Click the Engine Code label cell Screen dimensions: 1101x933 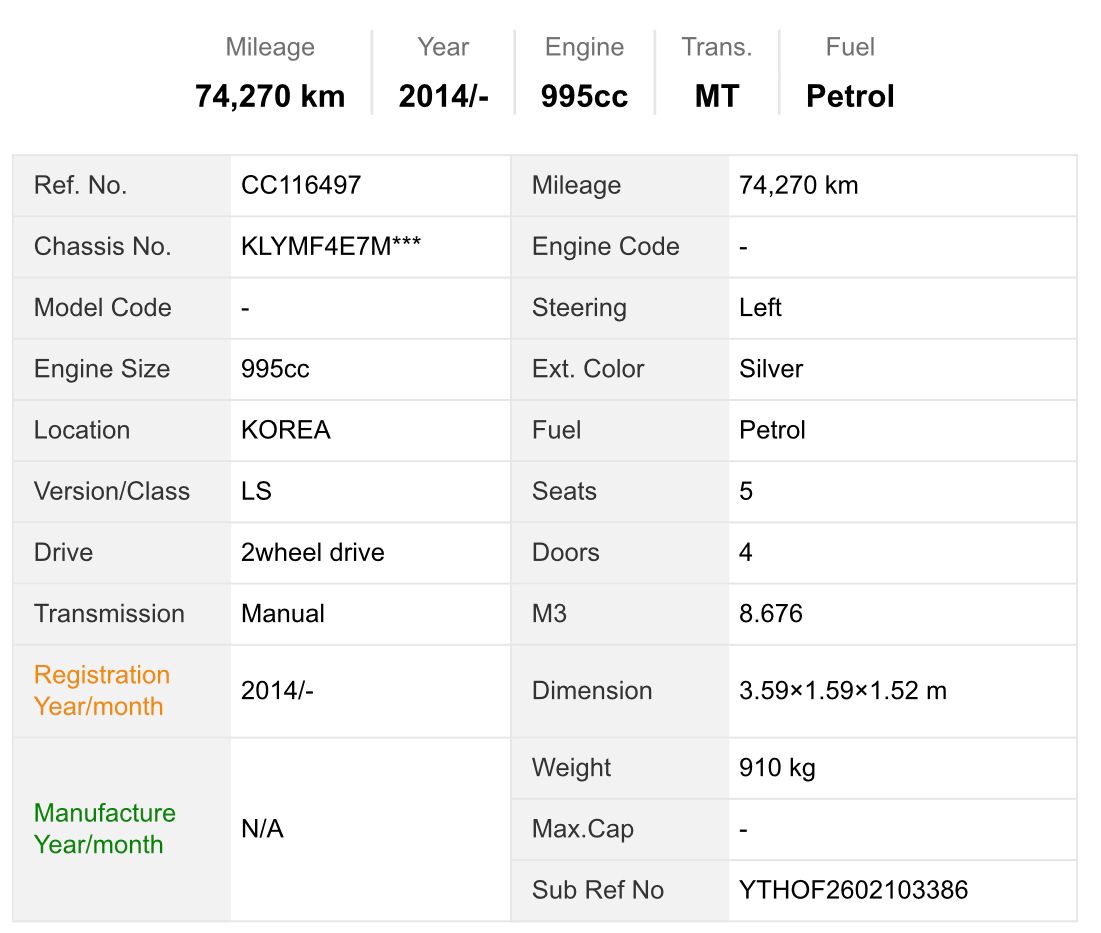click(x=620, y=246)
